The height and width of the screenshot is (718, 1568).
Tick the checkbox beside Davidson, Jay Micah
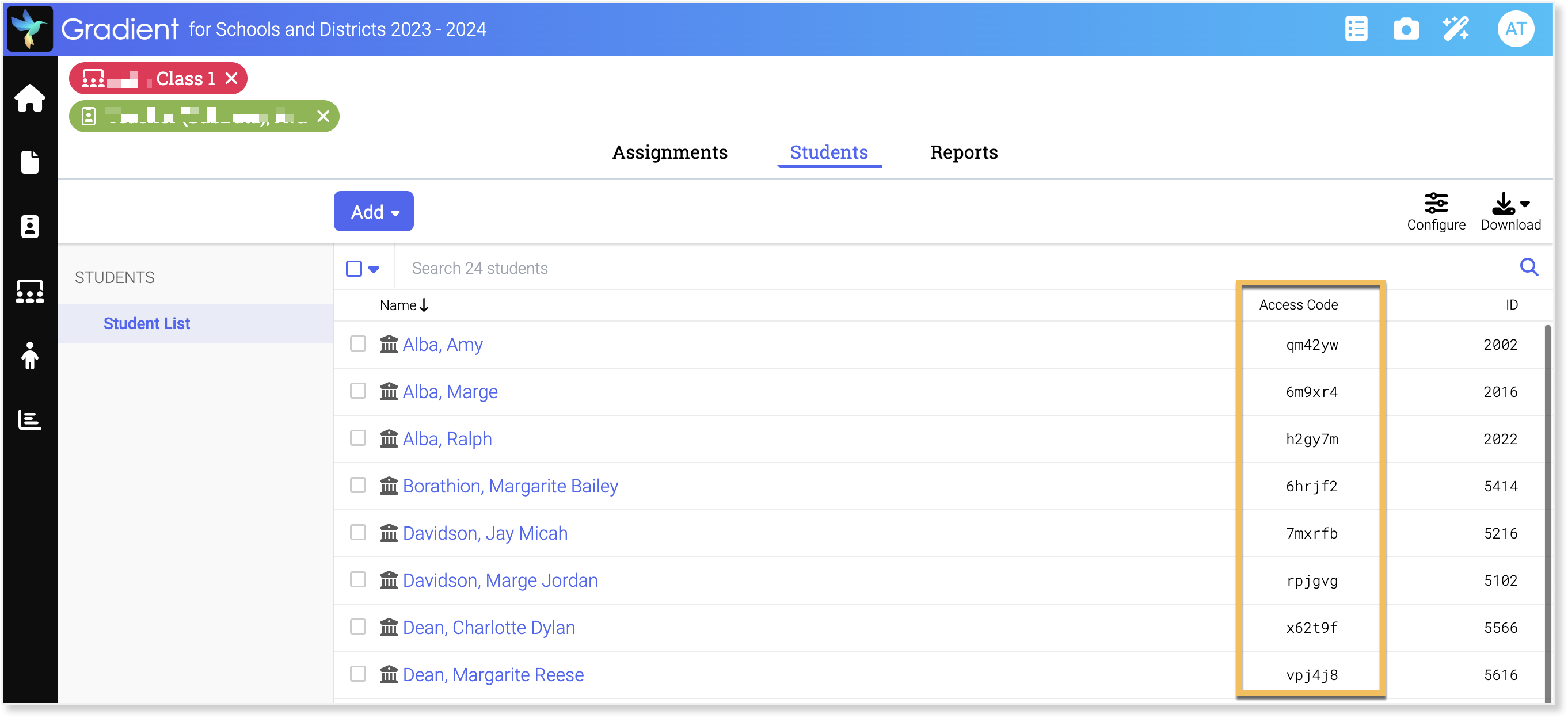[358, 532]
